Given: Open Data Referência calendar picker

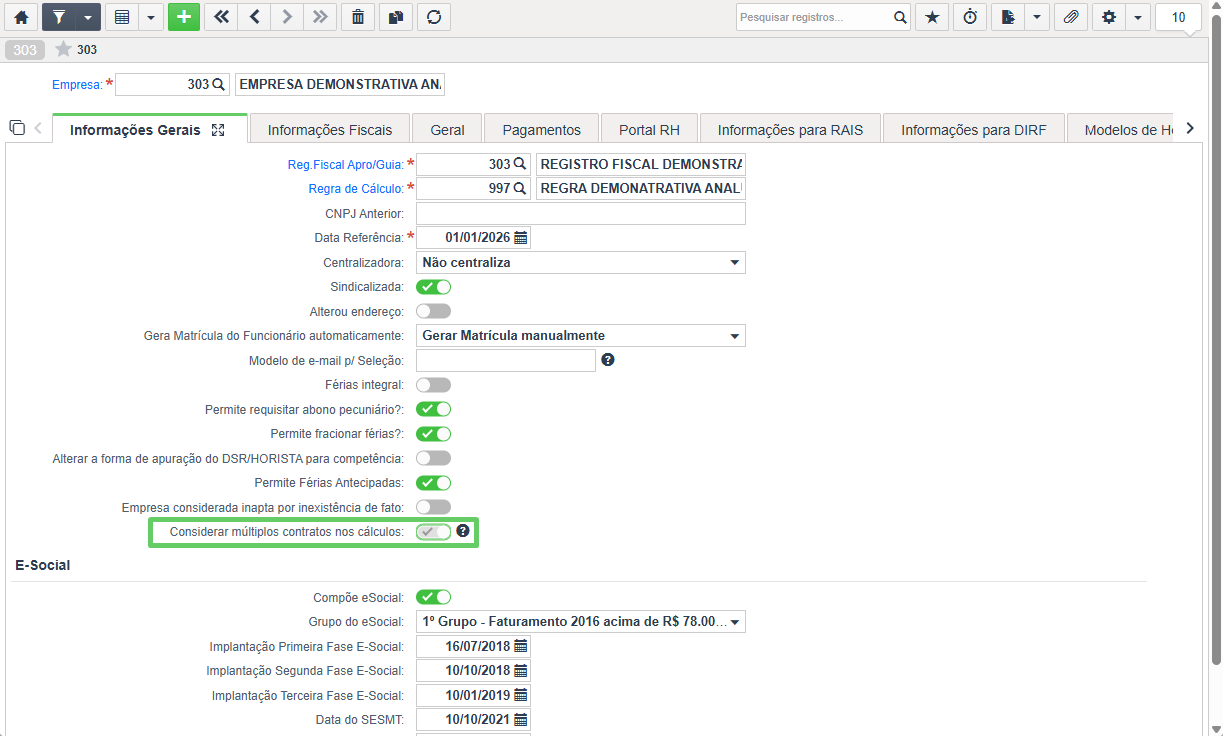Looking at the screenshot, I should 520,238.
